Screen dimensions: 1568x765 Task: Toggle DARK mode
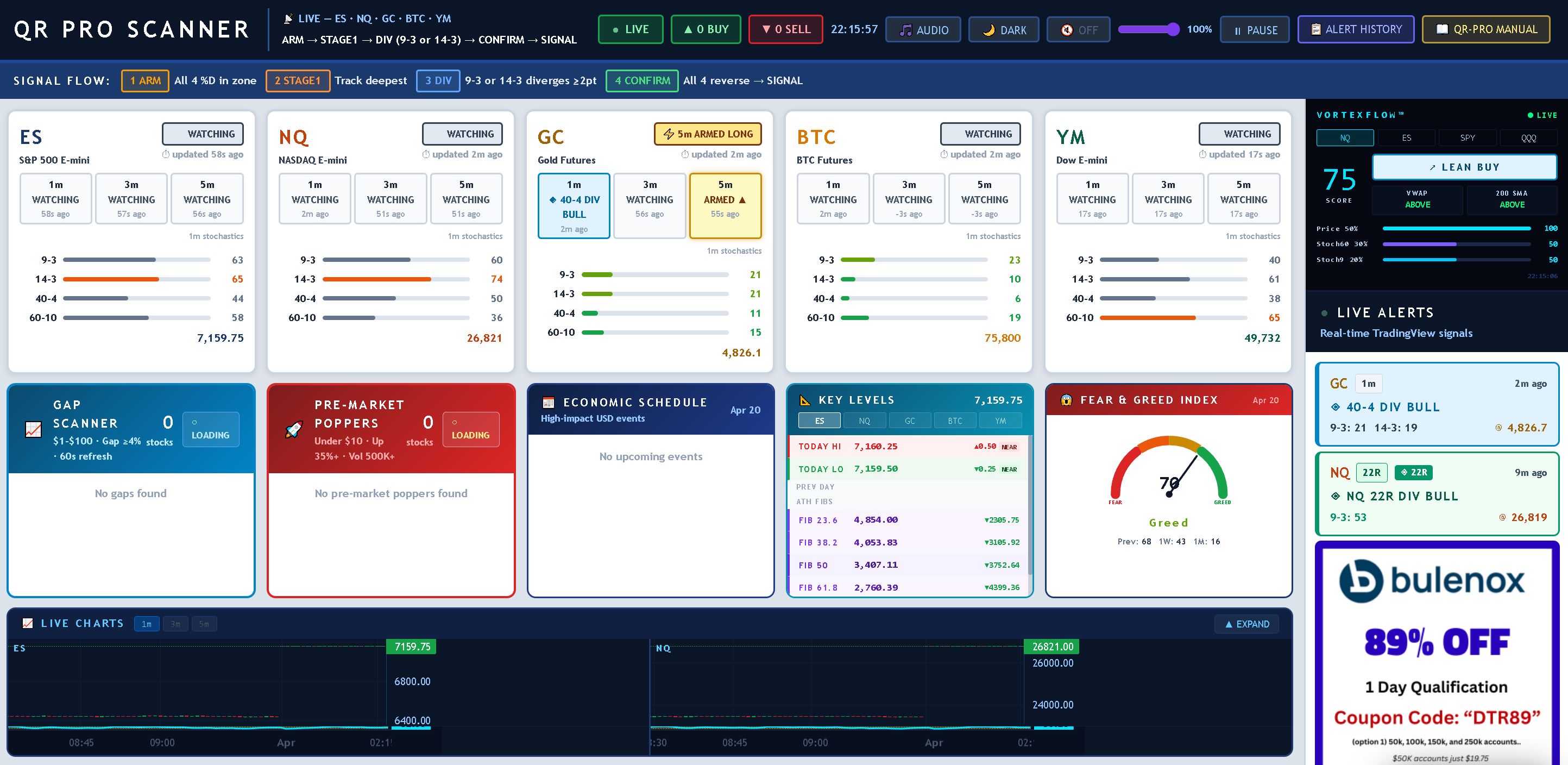pyautogui.click(x=1004, y=29)
